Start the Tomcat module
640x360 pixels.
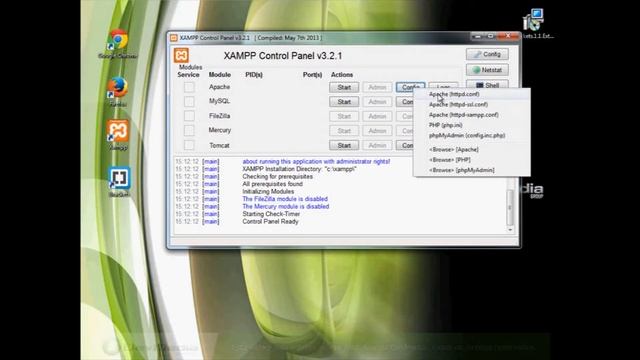coord(344,145)
